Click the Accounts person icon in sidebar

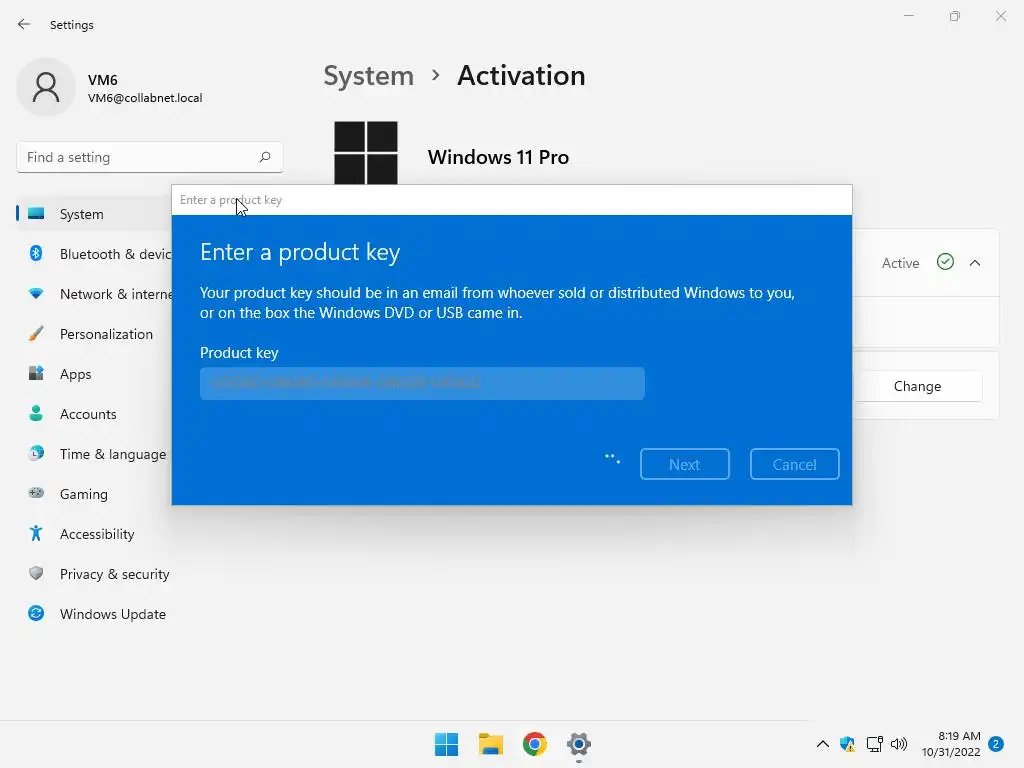[x=36, y=413]
